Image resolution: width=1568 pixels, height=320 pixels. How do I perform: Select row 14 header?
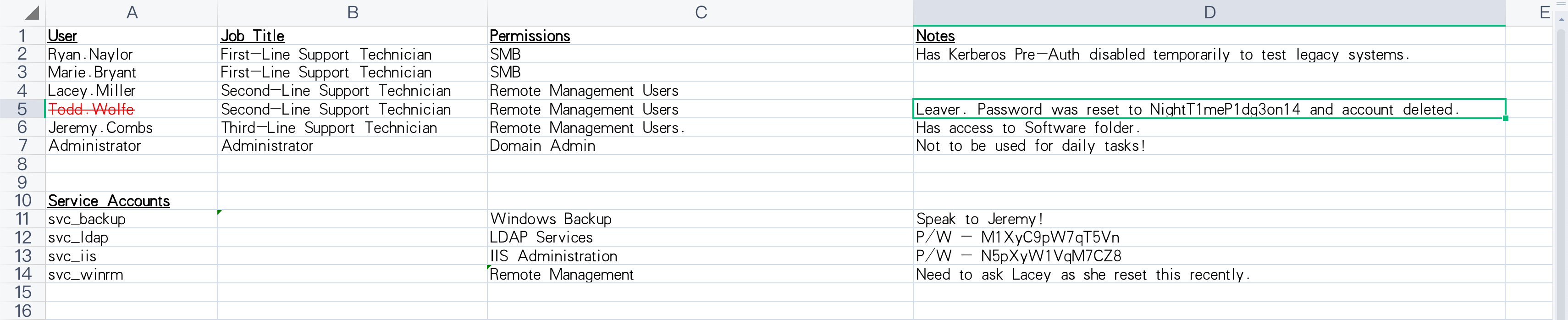tap(22, 274)
